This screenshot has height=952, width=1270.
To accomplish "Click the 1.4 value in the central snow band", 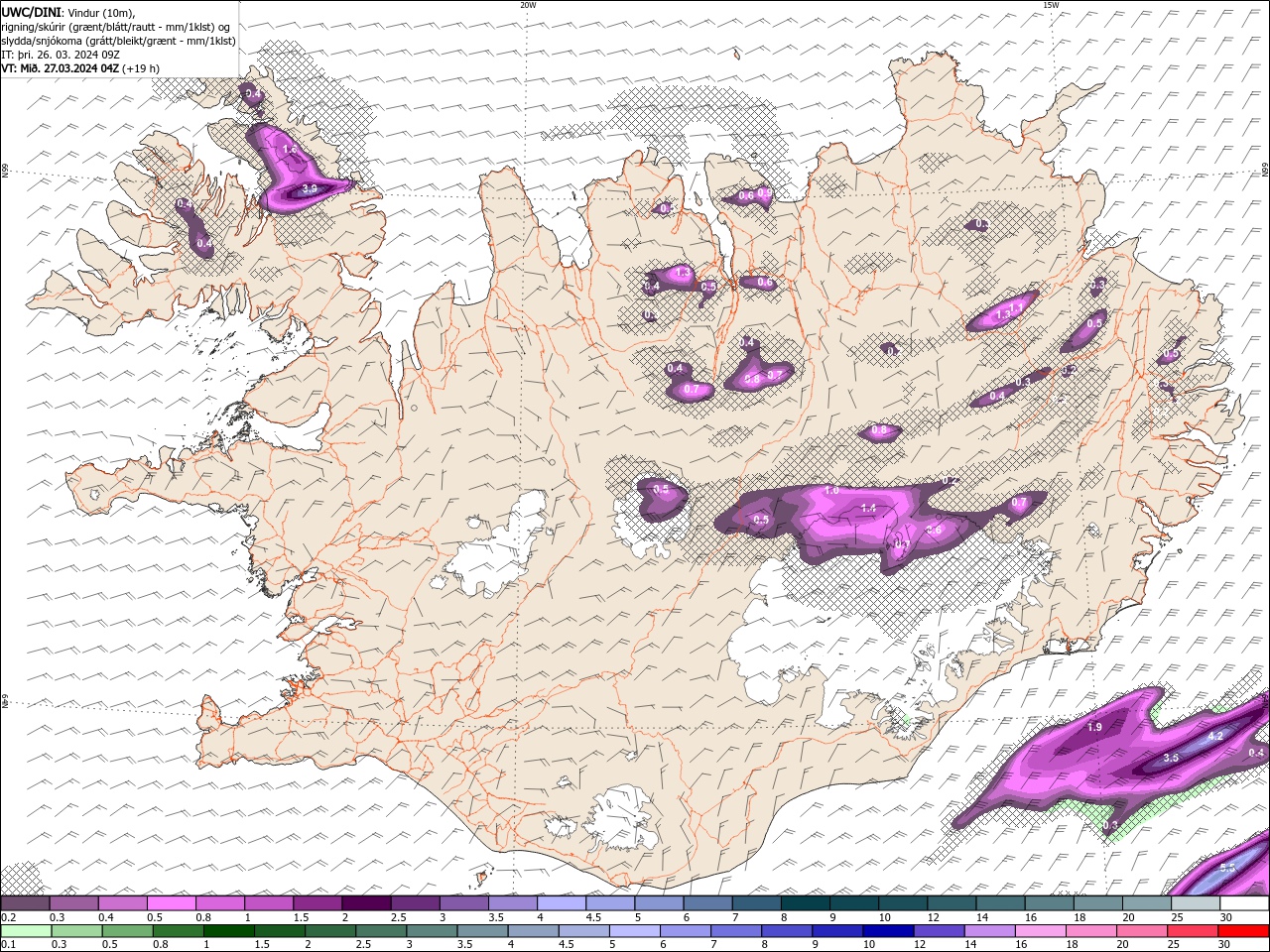I will coord(868,508).
